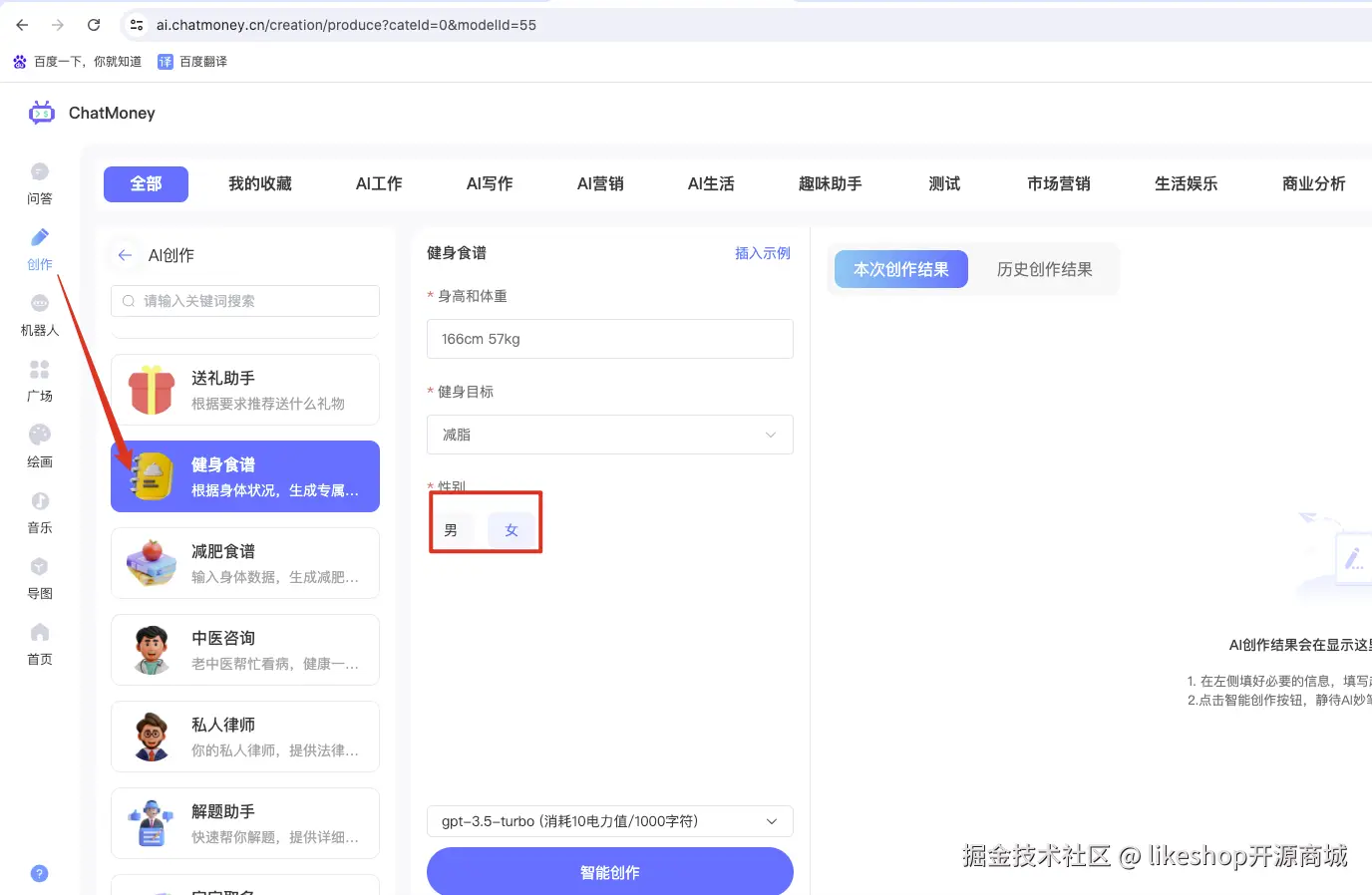Viewport: 1372px width, 895px height.
Task: Click the ChatMoney robot logo
Action: tap(42, 113)
